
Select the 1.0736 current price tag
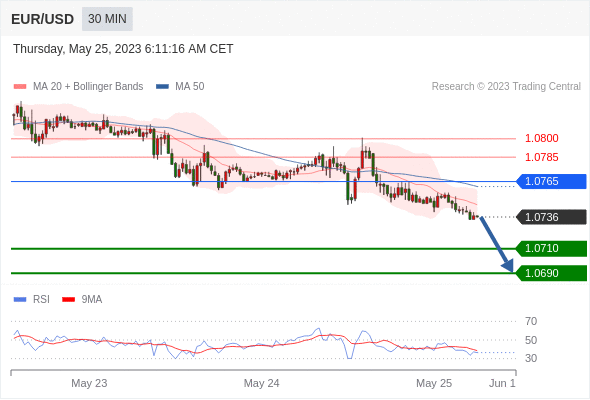tap(551, 217)
